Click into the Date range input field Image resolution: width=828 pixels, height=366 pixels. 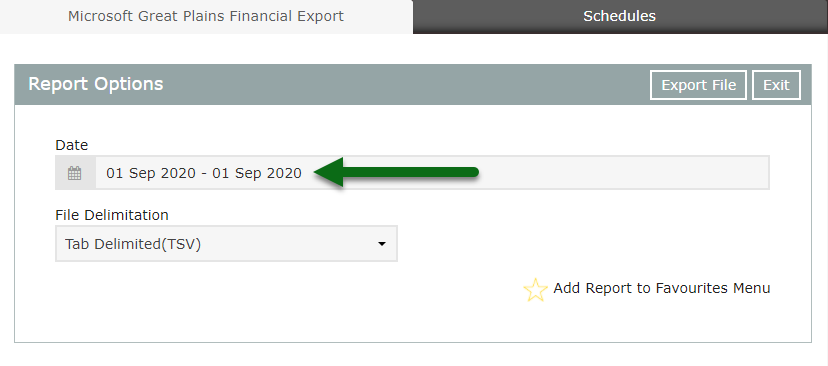[x=432, y=173]
